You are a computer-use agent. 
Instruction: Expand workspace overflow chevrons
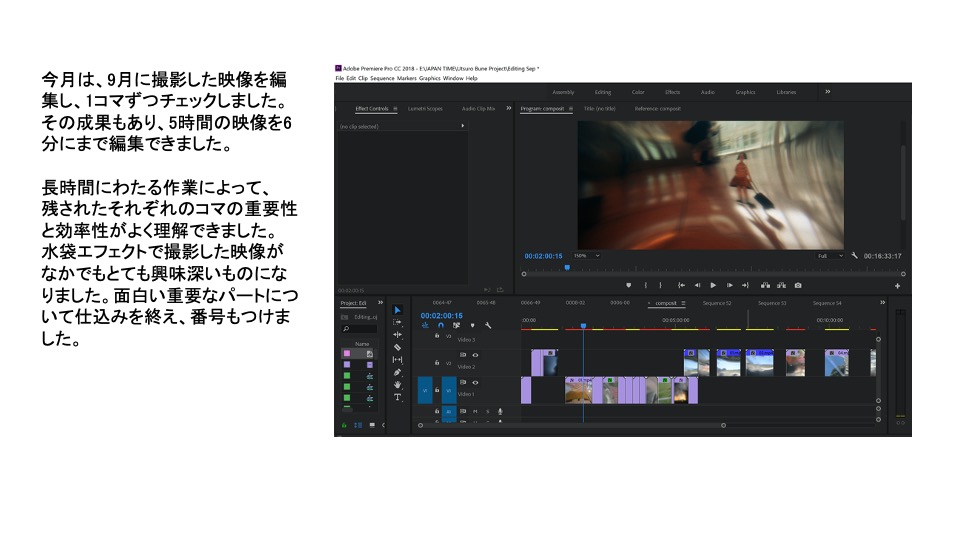pos(828,92)
